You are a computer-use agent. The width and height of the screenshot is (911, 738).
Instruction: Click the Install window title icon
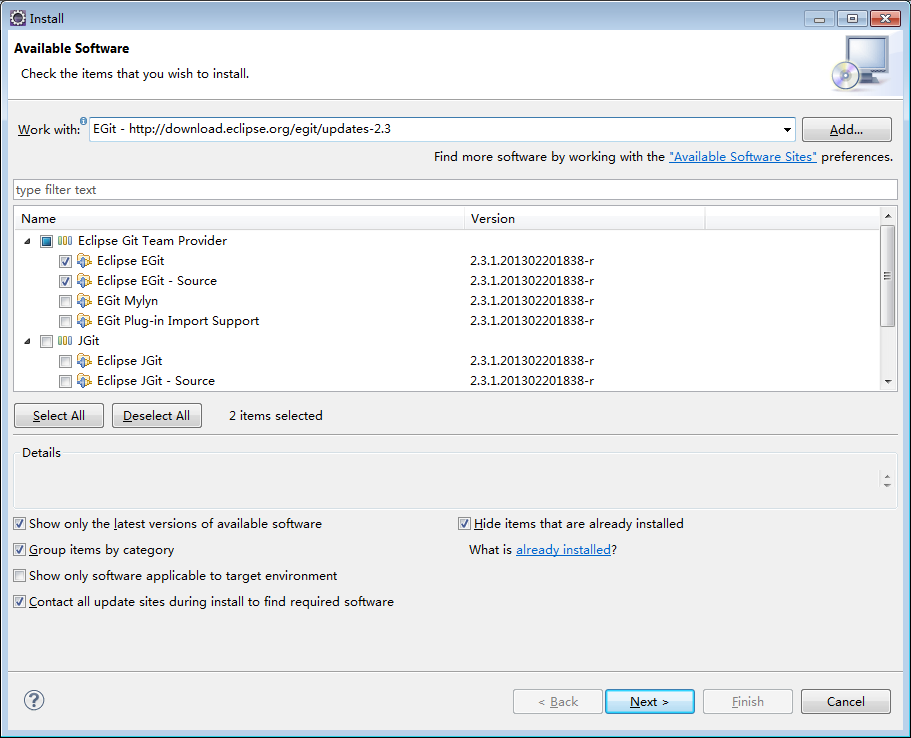(x=18, y=18)
